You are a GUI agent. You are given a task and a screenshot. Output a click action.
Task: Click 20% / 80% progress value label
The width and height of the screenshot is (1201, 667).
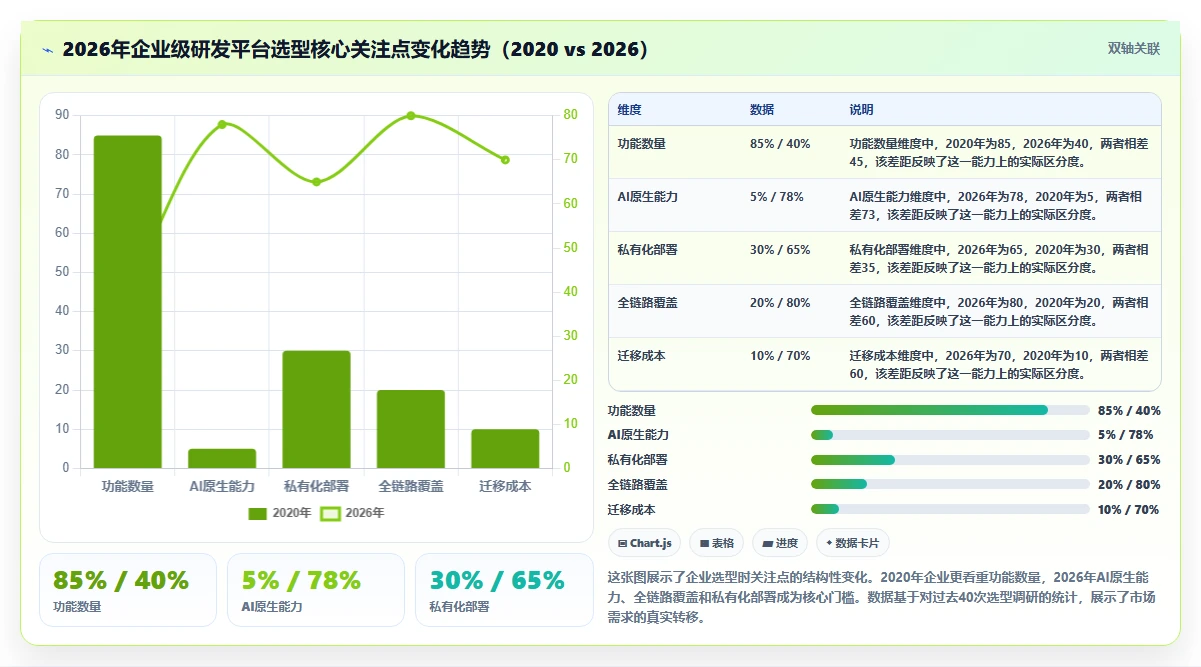[1129, 485]
